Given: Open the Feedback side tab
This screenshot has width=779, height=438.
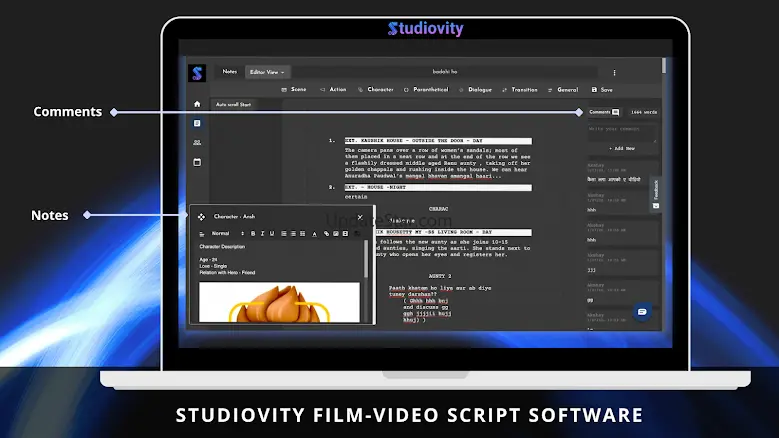Looking at the screenshot, I should click(656, 195).
